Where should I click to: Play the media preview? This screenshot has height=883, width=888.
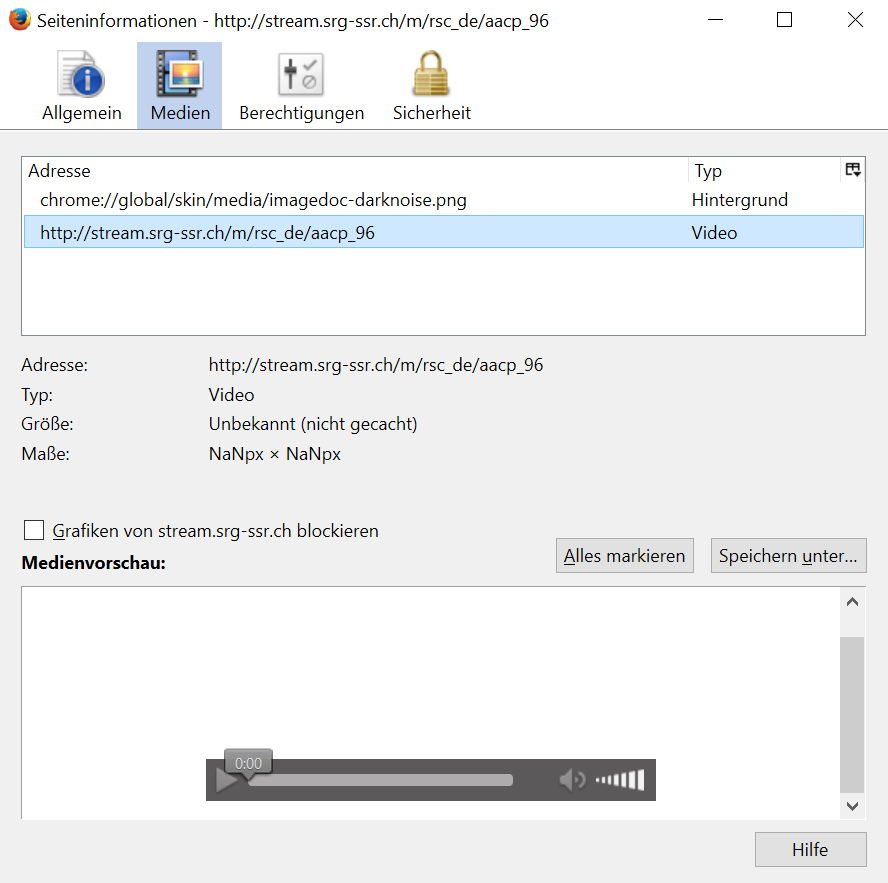point(227,780)
